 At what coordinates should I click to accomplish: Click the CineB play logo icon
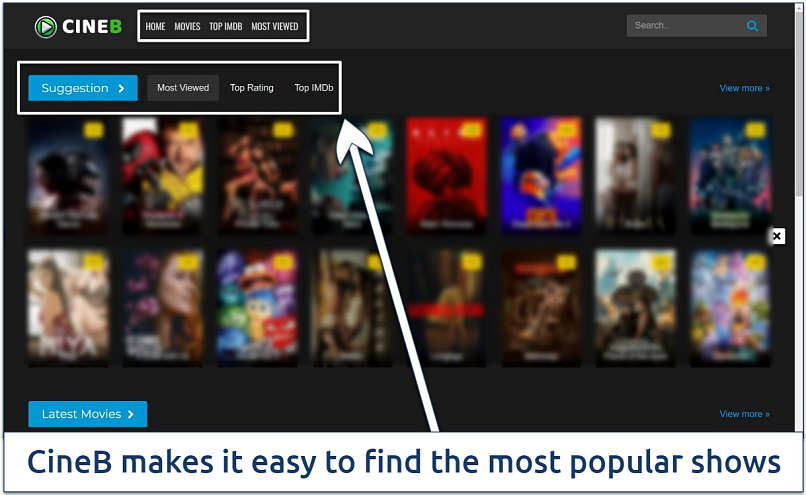tap(46, 27)
